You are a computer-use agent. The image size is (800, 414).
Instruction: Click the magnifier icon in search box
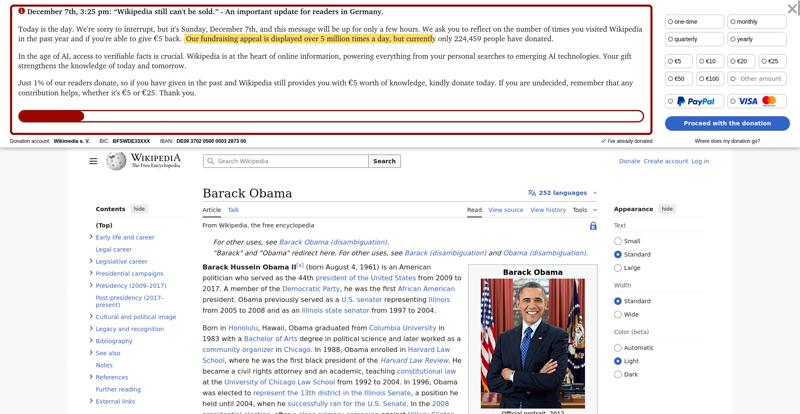(210, 161)
